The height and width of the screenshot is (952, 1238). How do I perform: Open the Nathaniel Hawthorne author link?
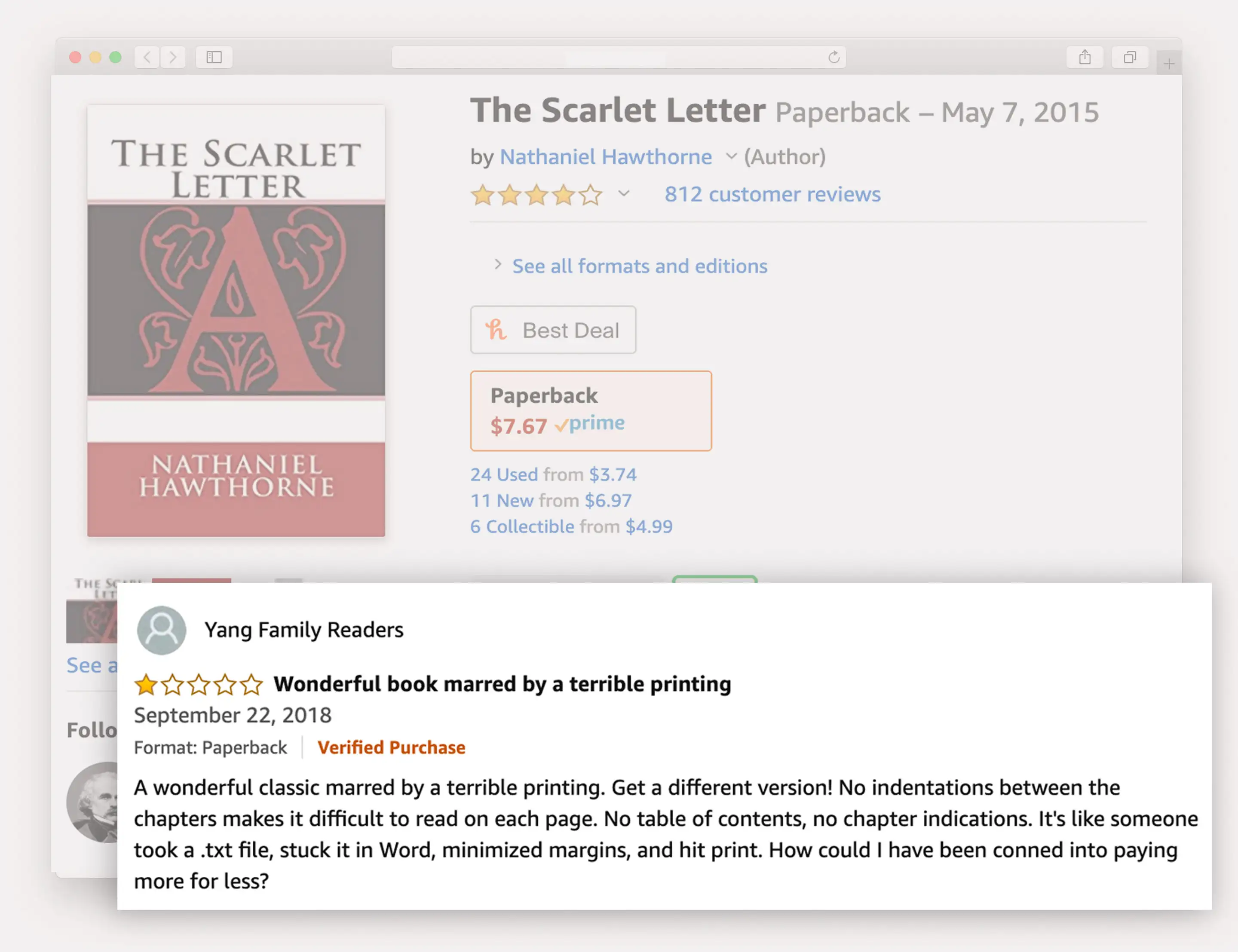click(x=605, y=156)
